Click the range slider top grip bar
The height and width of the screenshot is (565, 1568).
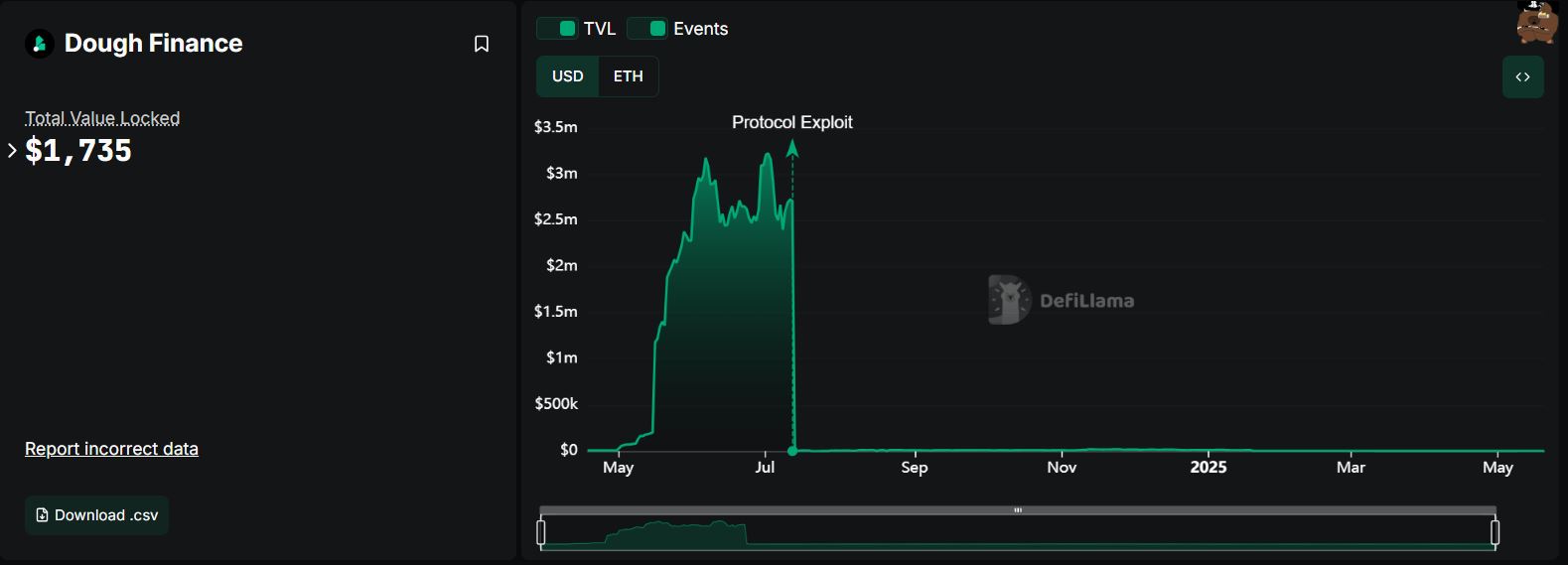tap(1018, 510)
